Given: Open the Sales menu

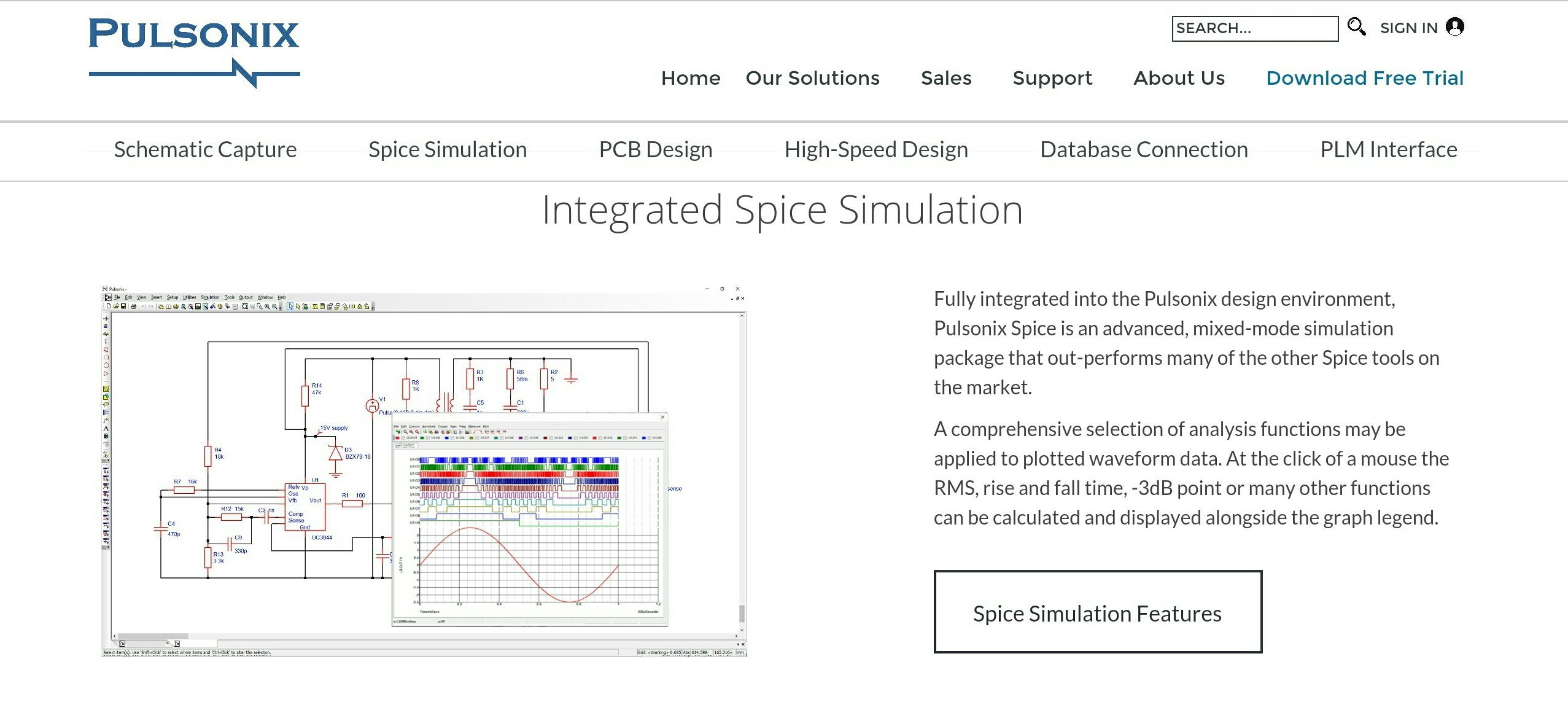Looking at the screenshot, I should 946,79.
